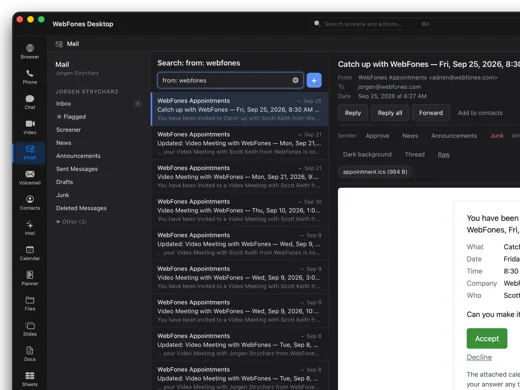Viewport: 520px width, 390px height.
Task: Expand the Other (3) folder group
Action: tap(72, 222)
